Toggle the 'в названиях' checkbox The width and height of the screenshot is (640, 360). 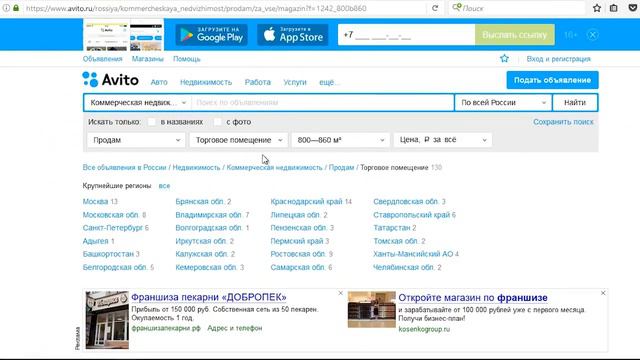click(x=151, y=122)
